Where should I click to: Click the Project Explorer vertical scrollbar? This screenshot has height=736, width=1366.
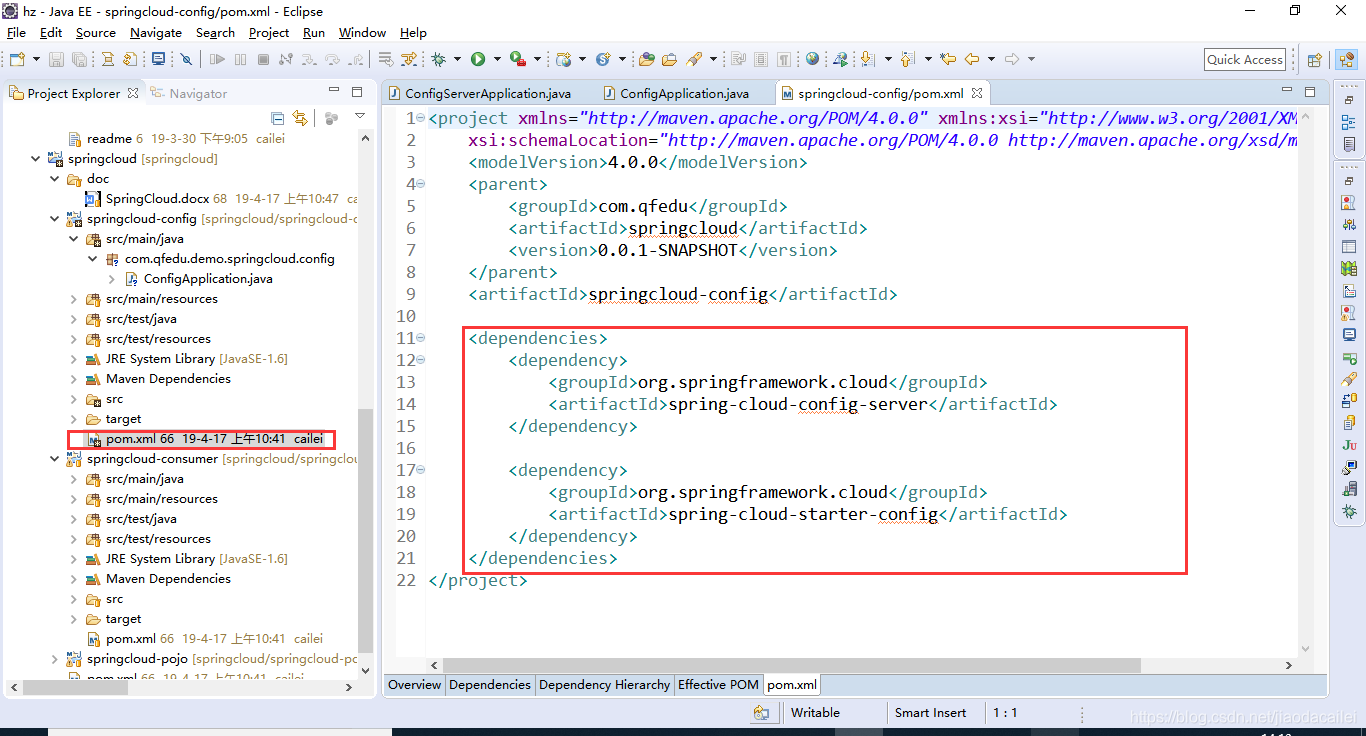point(366,530)
